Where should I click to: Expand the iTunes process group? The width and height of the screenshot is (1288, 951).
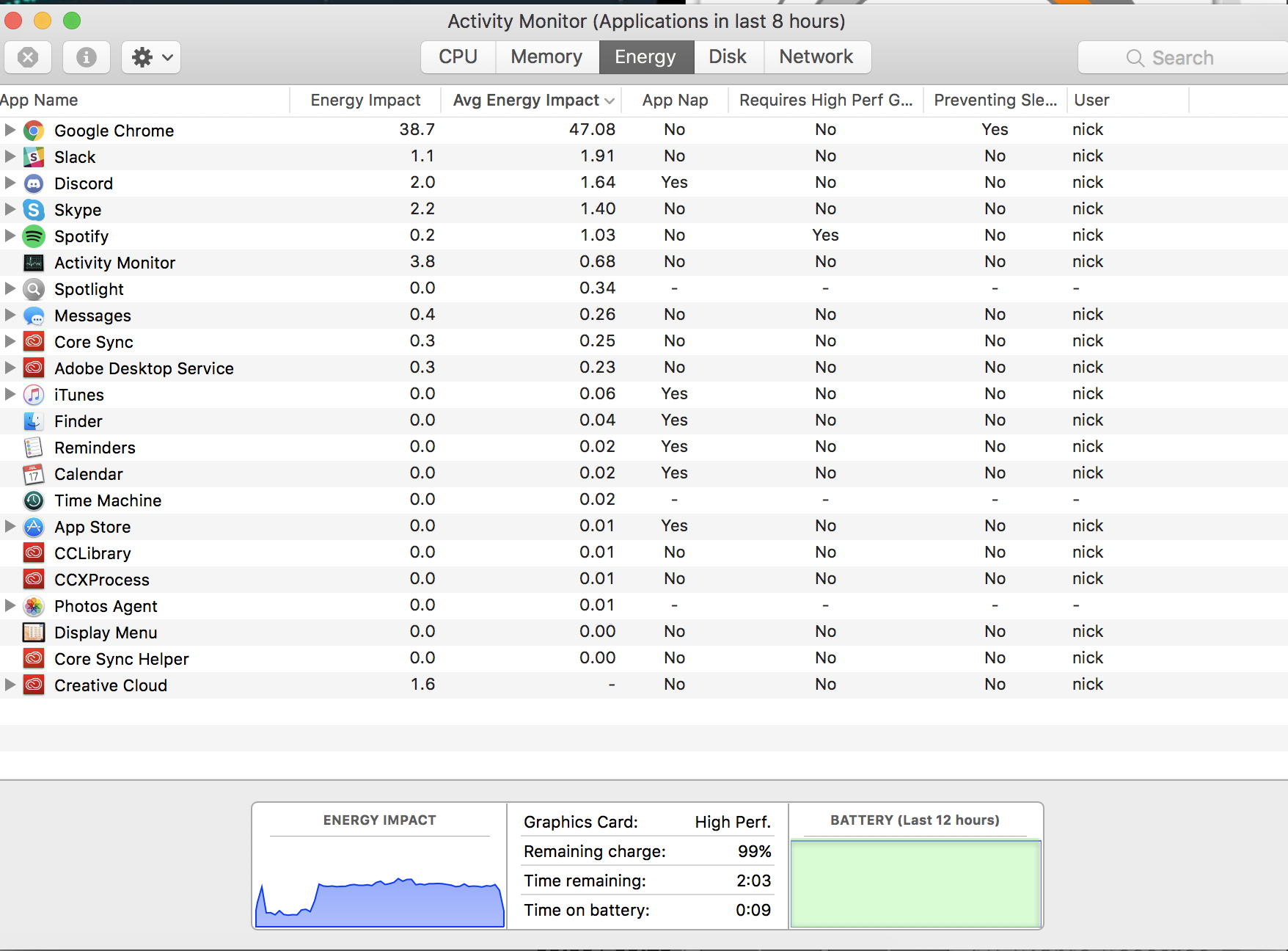(10, 394)
